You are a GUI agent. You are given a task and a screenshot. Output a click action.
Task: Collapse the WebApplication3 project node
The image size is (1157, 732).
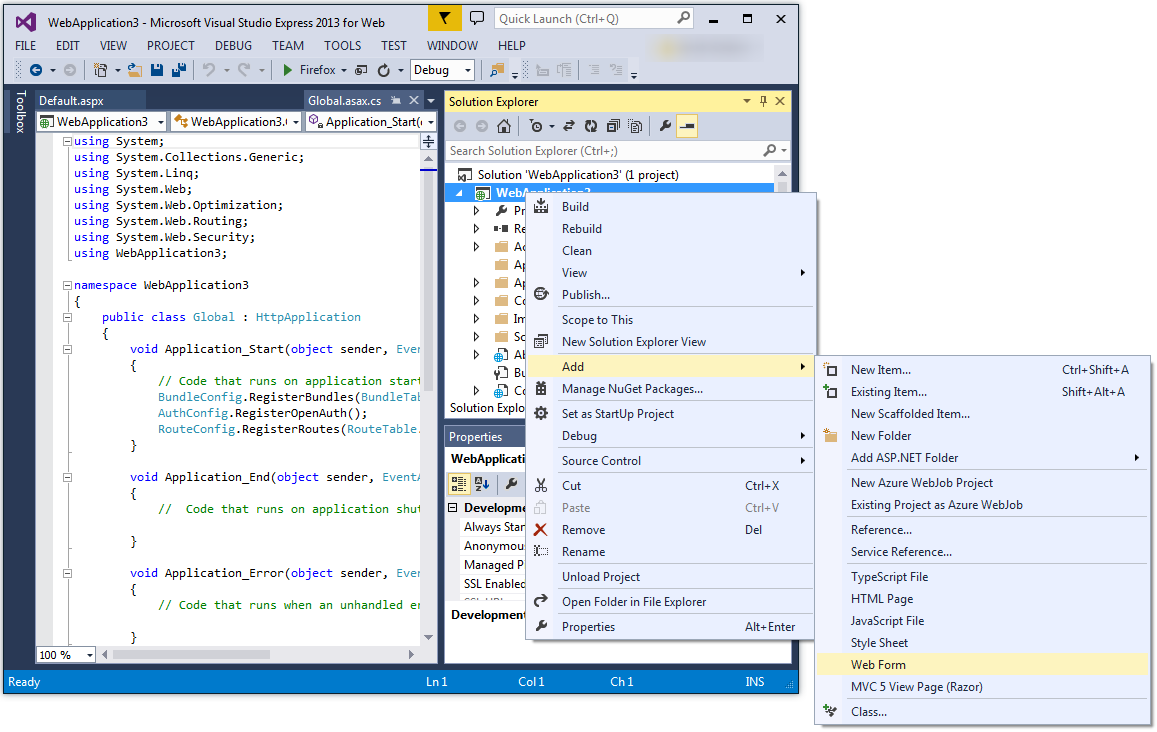tap(459, 193)
